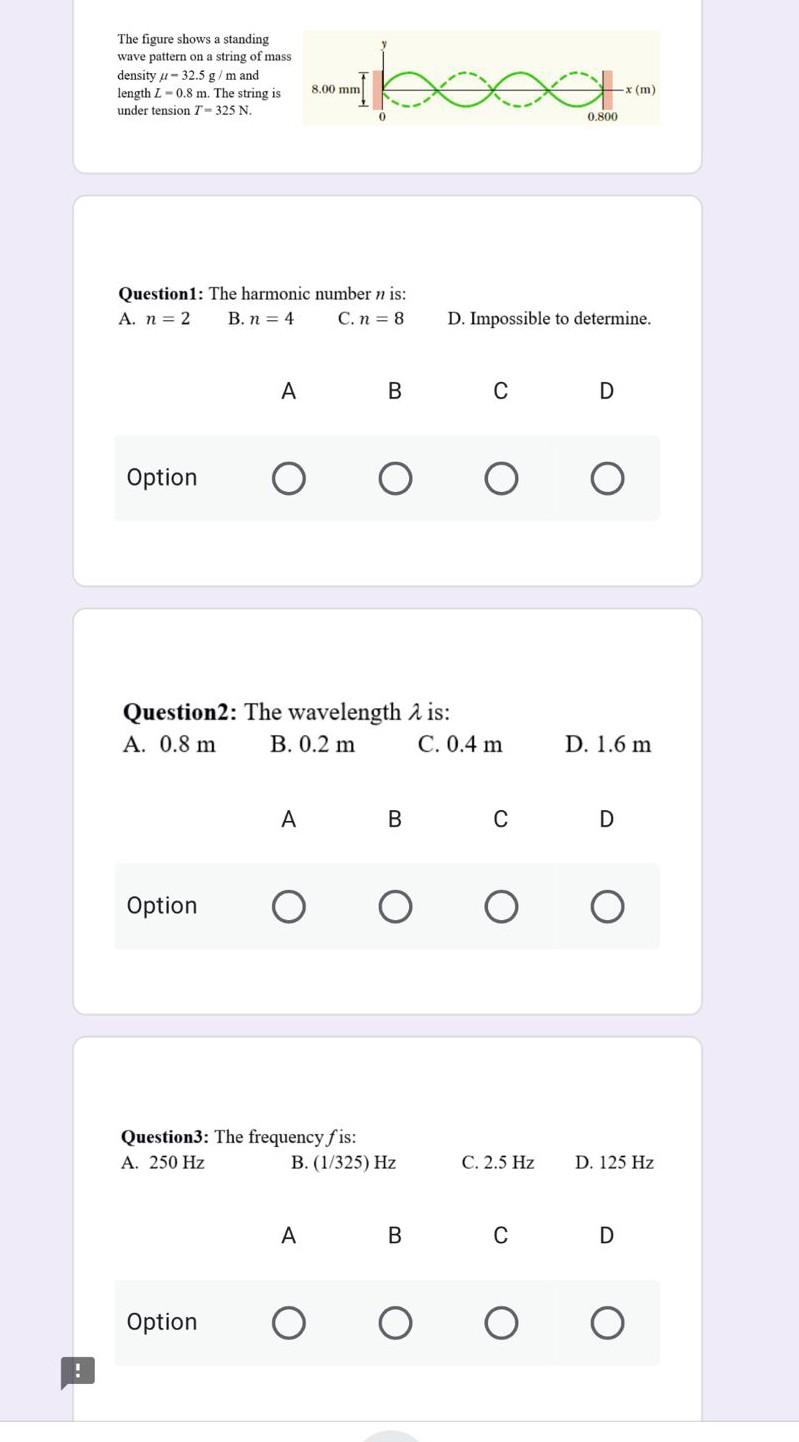Image resolution: width=799 pixels, height=1442 pixels.
Task: Select option A for Question1 harmonic number
Action: pos(289,479)
